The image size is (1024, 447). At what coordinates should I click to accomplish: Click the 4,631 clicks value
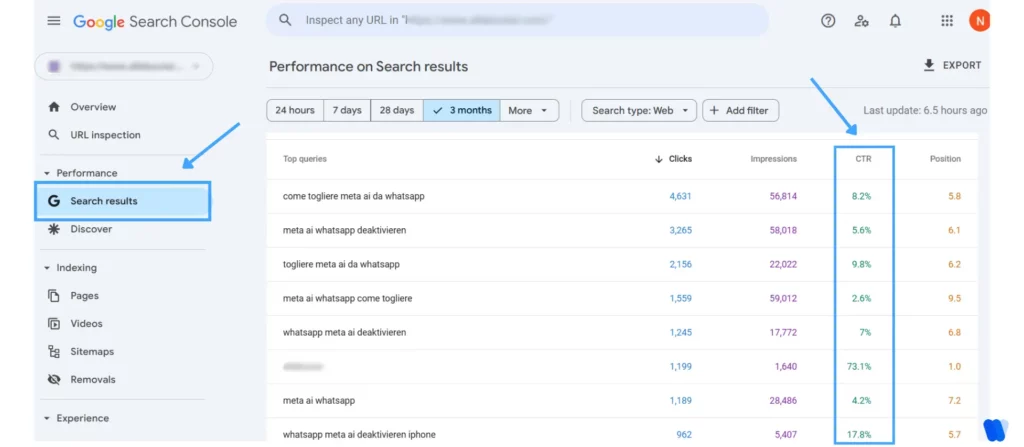click(x=680, y=196)
